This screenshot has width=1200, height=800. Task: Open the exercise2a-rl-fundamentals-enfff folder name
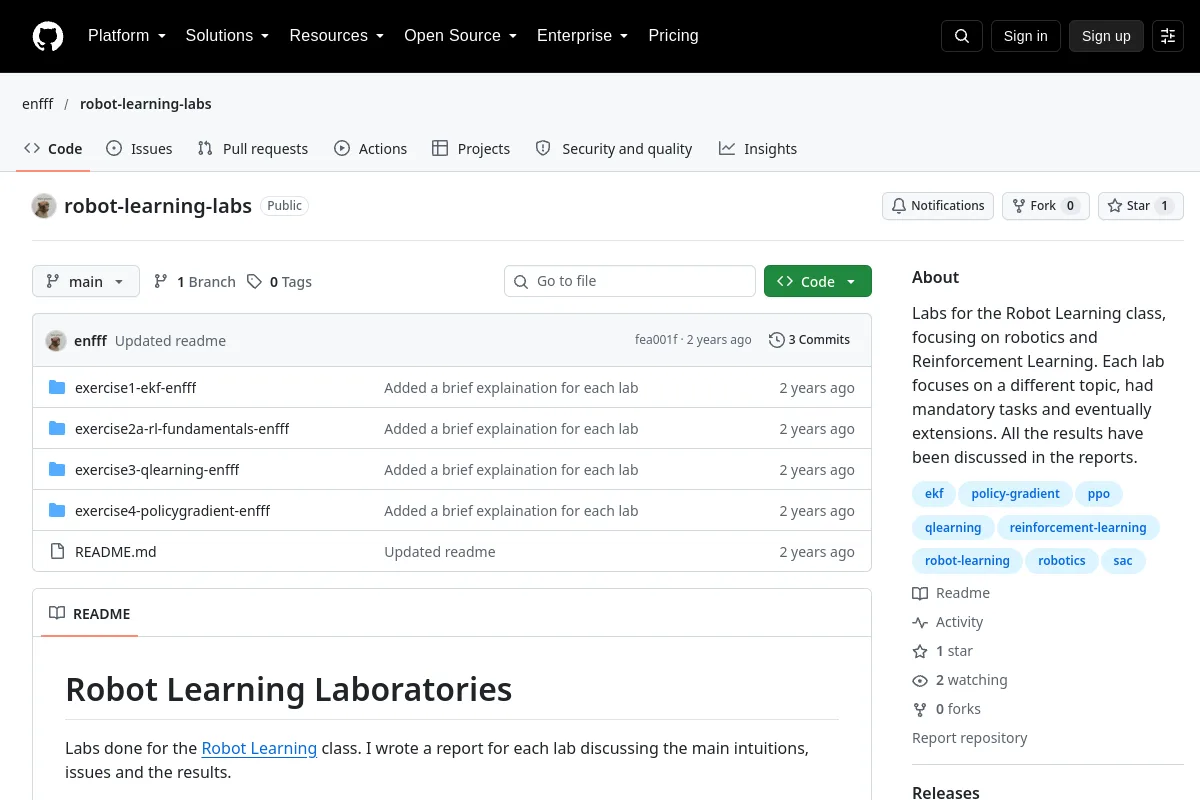click(x=182, y=429)
